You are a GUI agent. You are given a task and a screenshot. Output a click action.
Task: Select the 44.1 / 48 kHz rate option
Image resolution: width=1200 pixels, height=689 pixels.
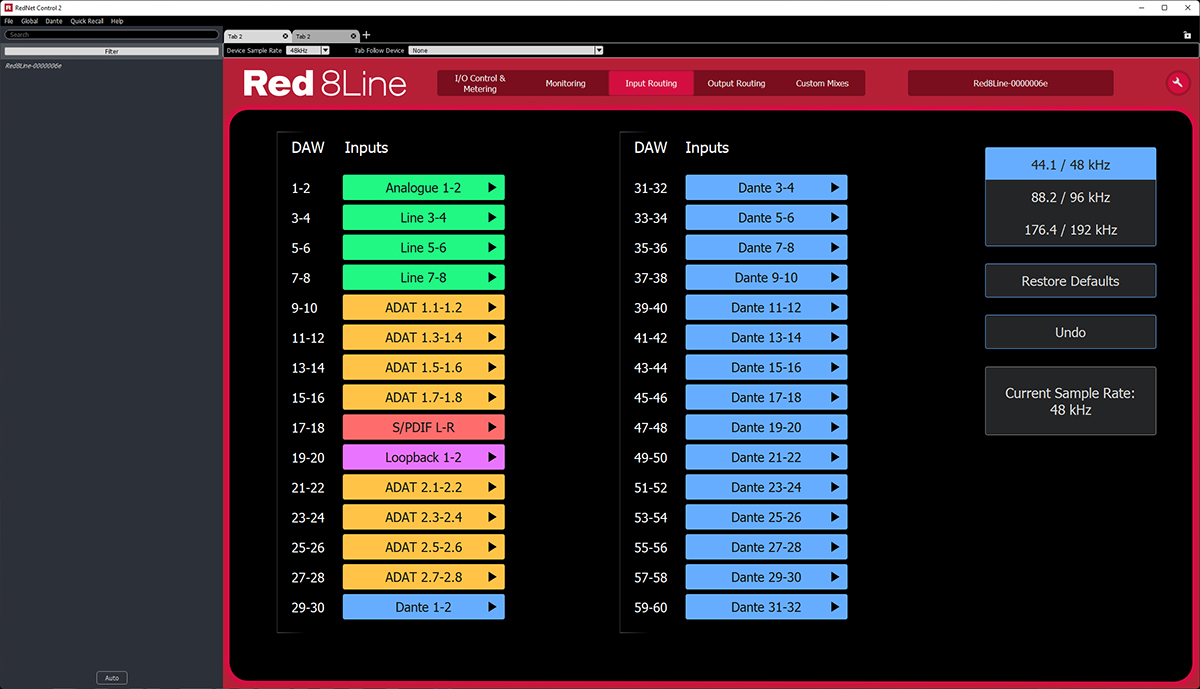point(1070,164)
